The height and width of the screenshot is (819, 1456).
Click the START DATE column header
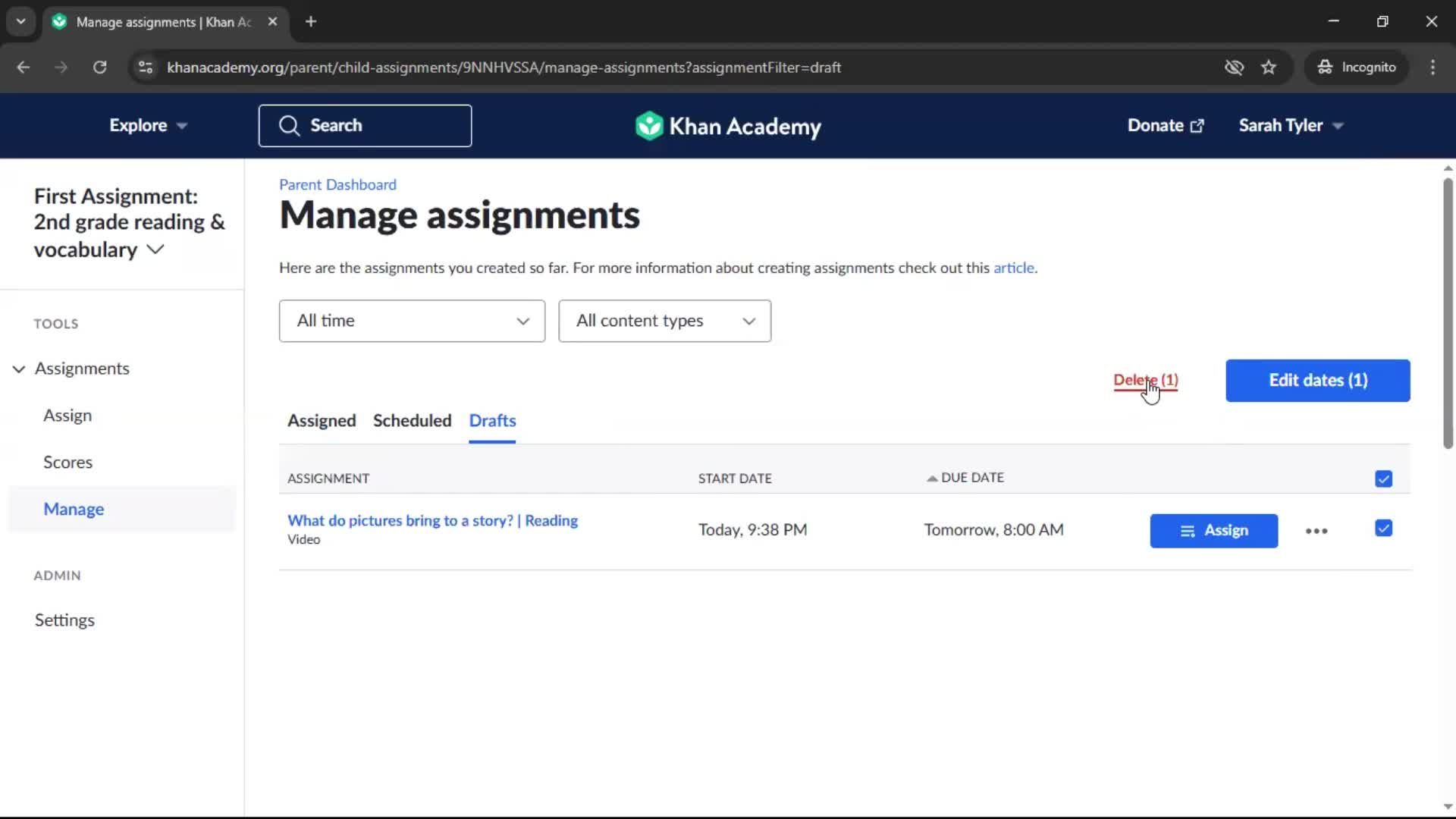[x=735, y=479]
